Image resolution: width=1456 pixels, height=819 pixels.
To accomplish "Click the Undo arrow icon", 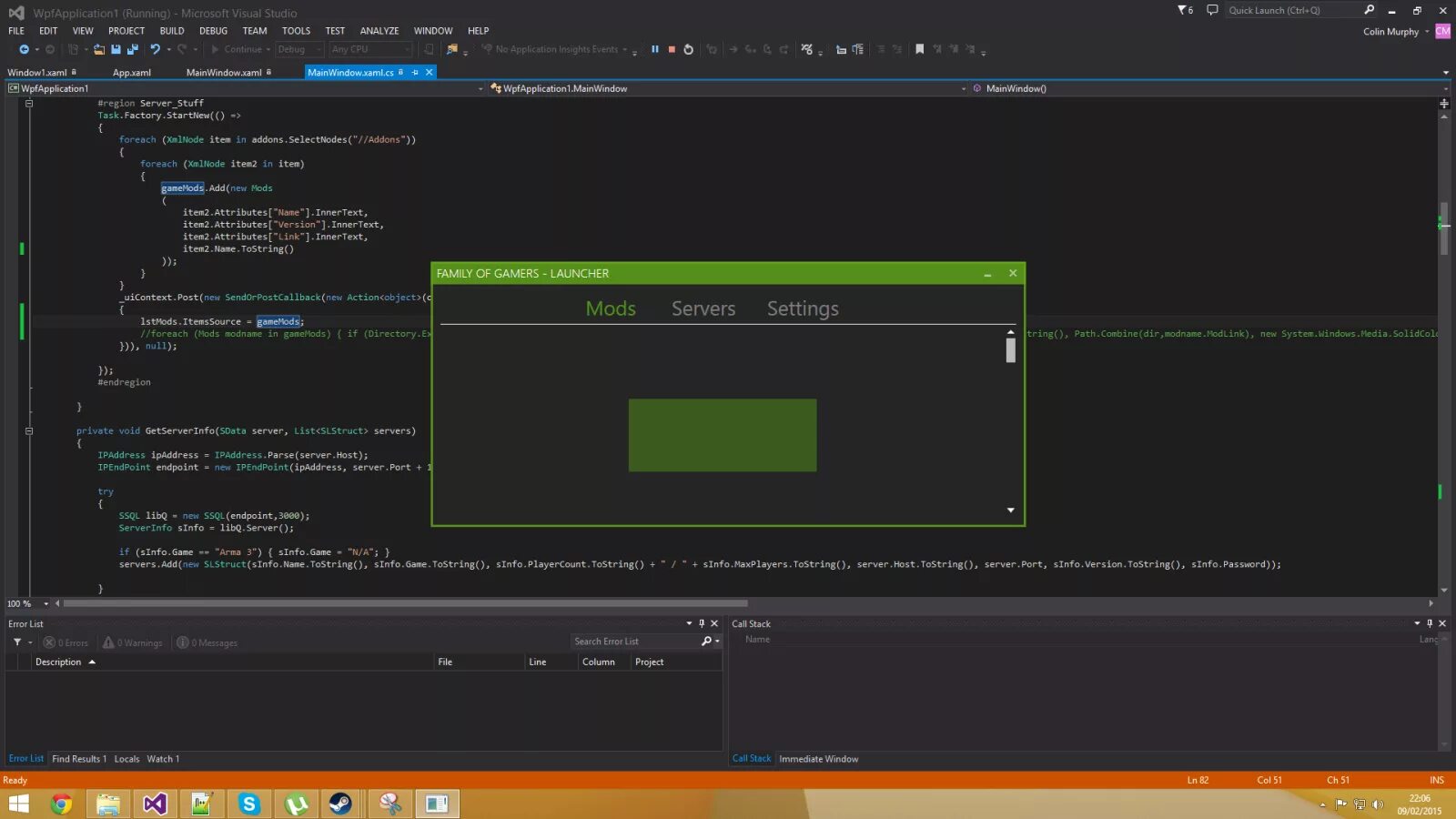I will (x=155, y=49).
